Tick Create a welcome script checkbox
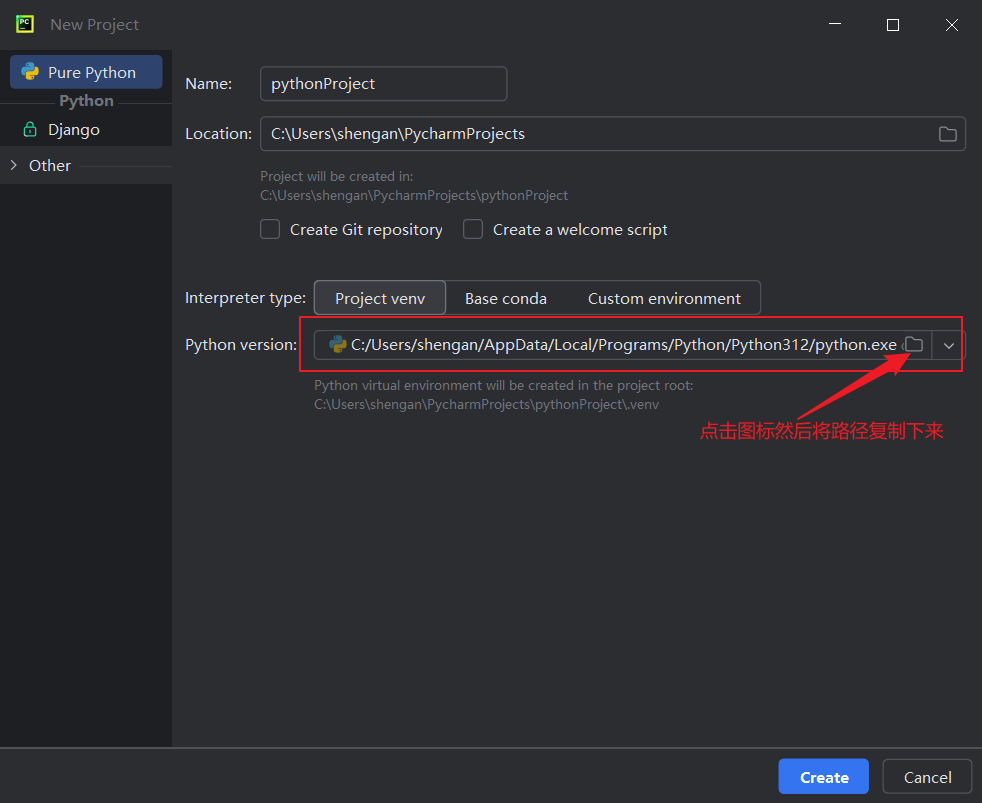The height and width of the screenshot is (803, 982). (x=473, y=230)
